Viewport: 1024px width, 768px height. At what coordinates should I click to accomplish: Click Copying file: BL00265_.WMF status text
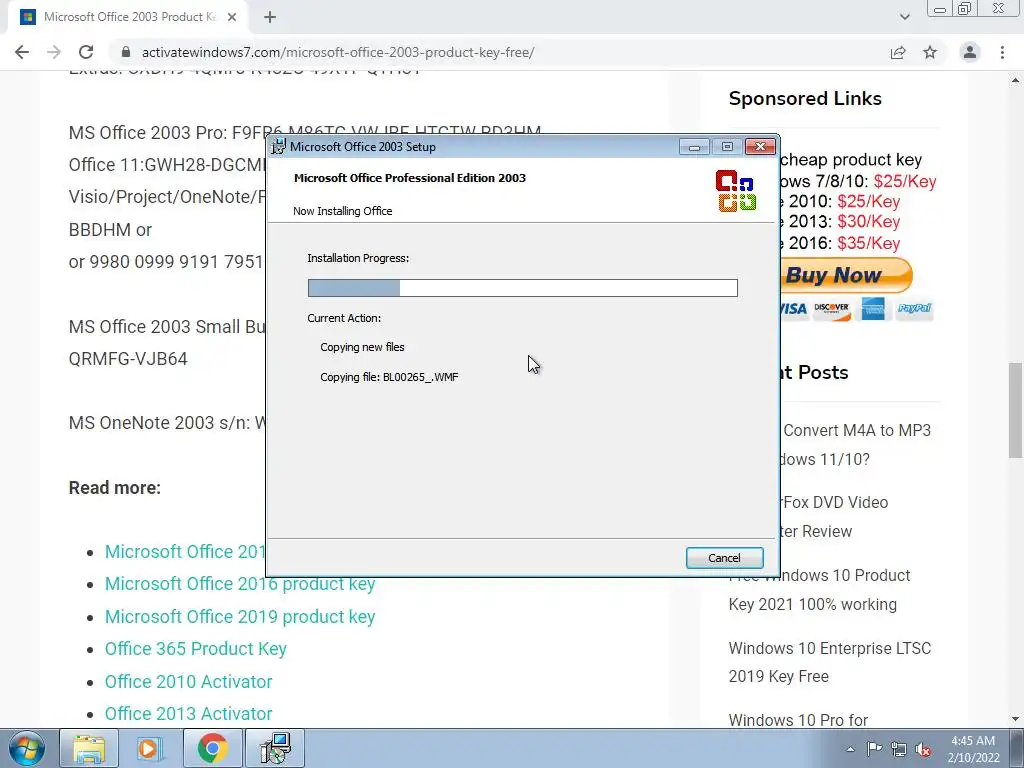pos(389,377)
